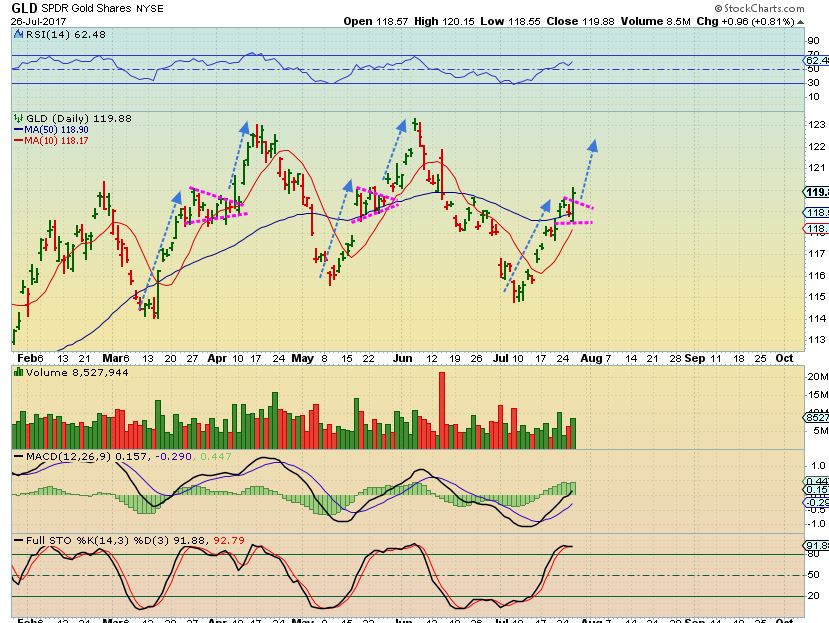Click the 'MA(50) 118.90' legend text
This screenshot has height=623, width=829.
point(57,130)
